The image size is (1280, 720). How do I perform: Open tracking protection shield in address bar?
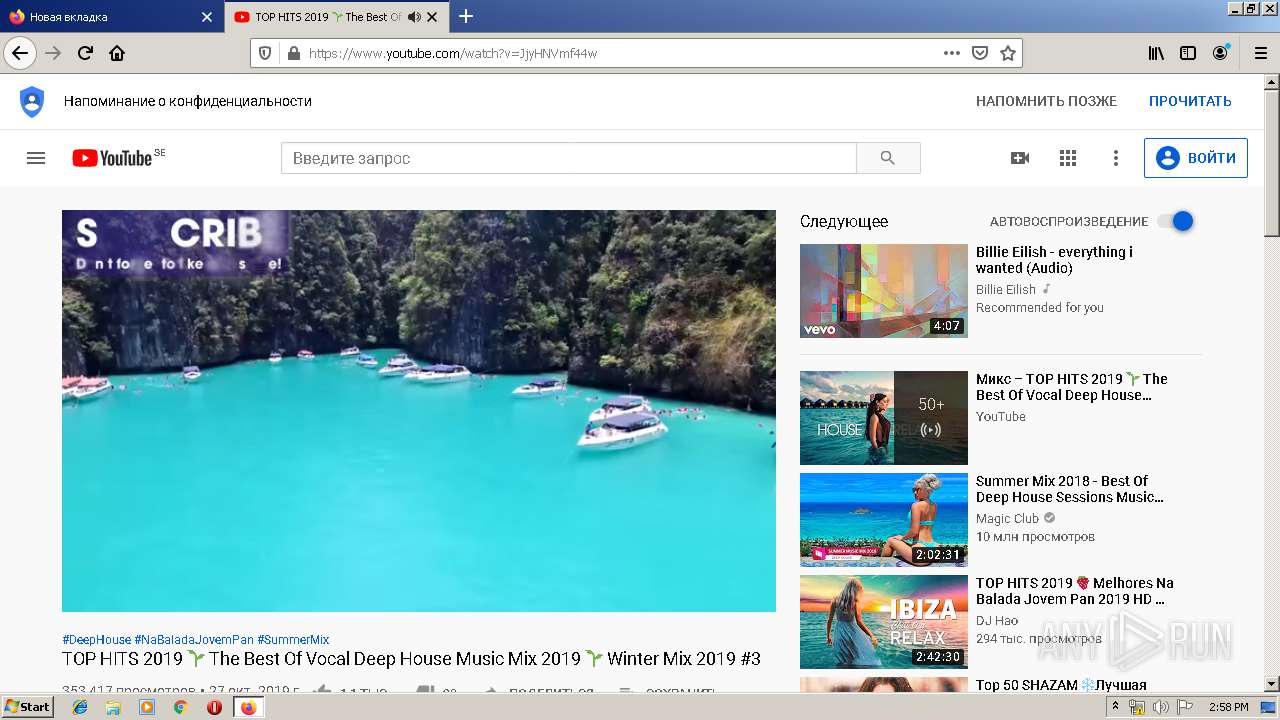(x=265, y=53)
